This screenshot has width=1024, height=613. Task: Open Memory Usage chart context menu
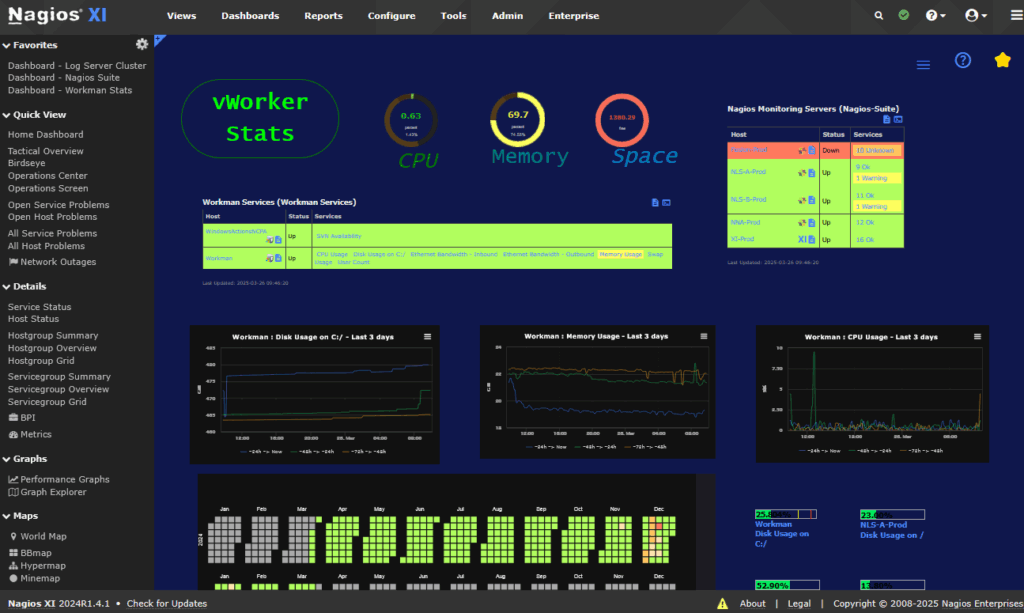pos(703,337)
